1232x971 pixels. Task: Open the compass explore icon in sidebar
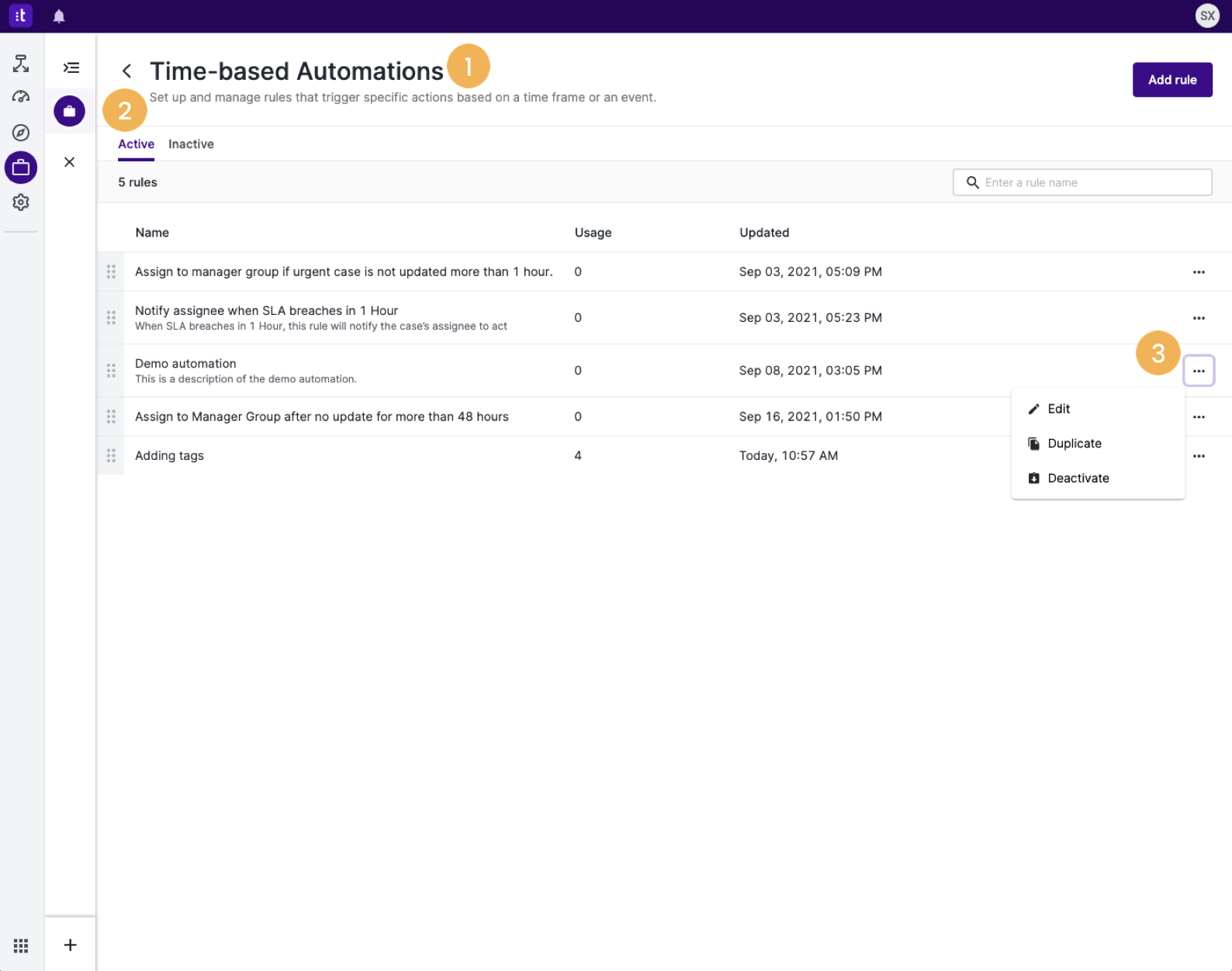(x=21, y=133)
